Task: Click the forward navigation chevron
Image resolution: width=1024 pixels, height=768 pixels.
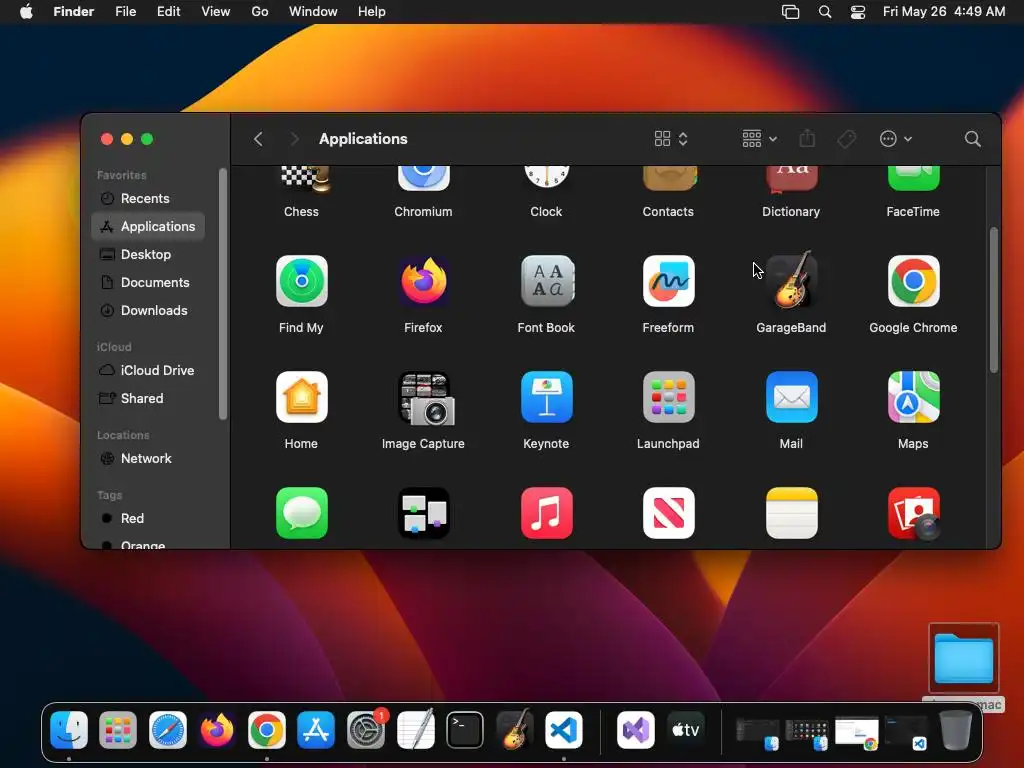Action: (x=295, y=139)
